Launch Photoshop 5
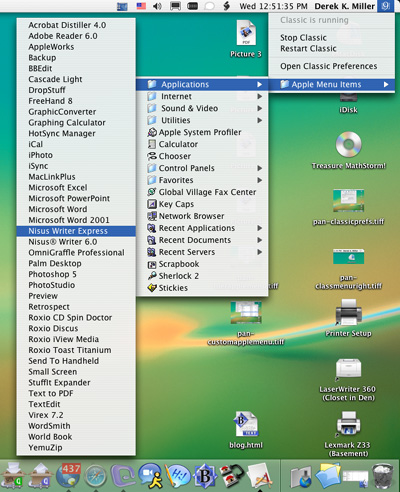Viewport: 400px width, 492px height. 76,274
